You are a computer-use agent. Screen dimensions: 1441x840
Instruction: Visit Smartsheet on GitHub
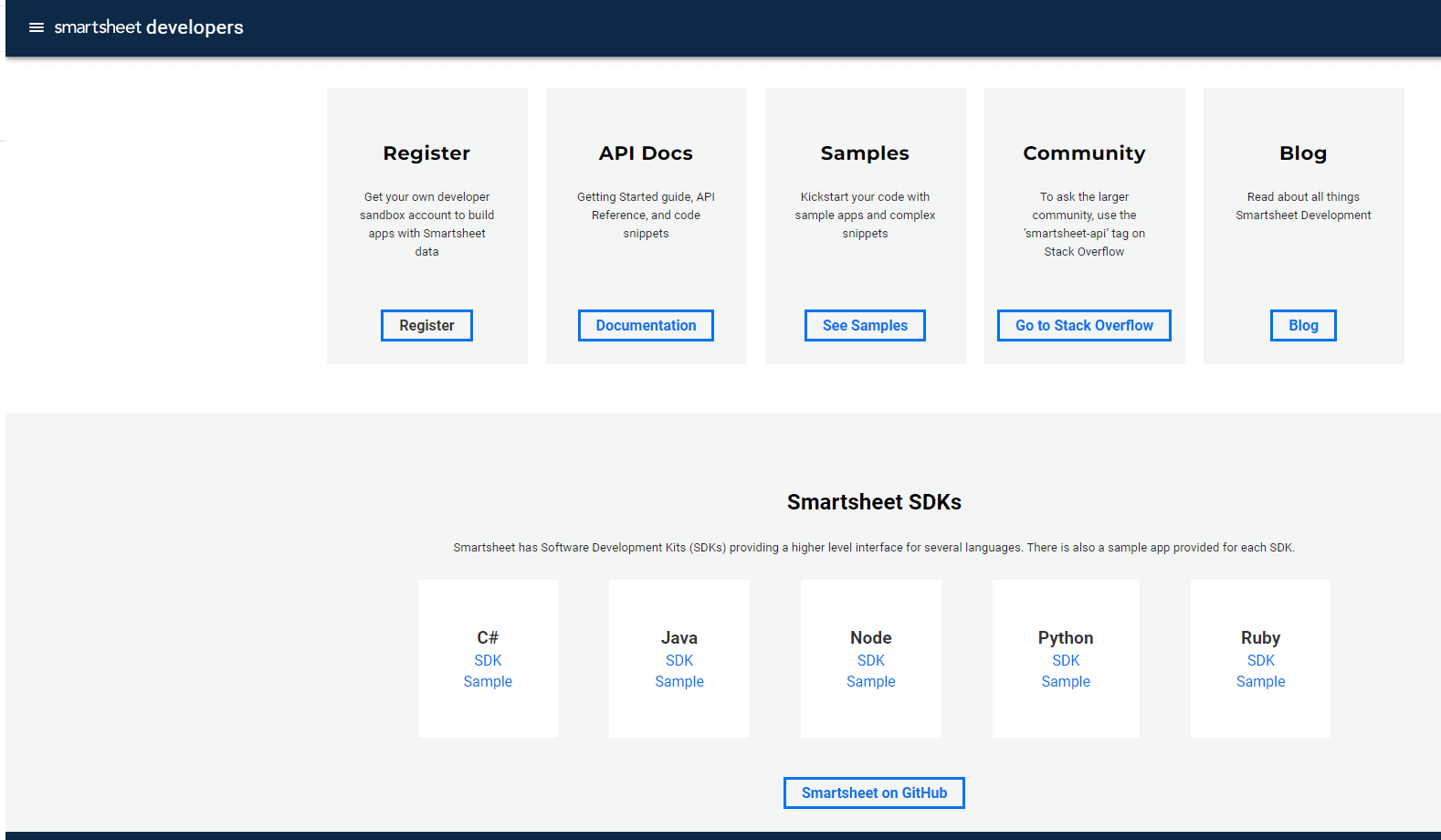874,793
